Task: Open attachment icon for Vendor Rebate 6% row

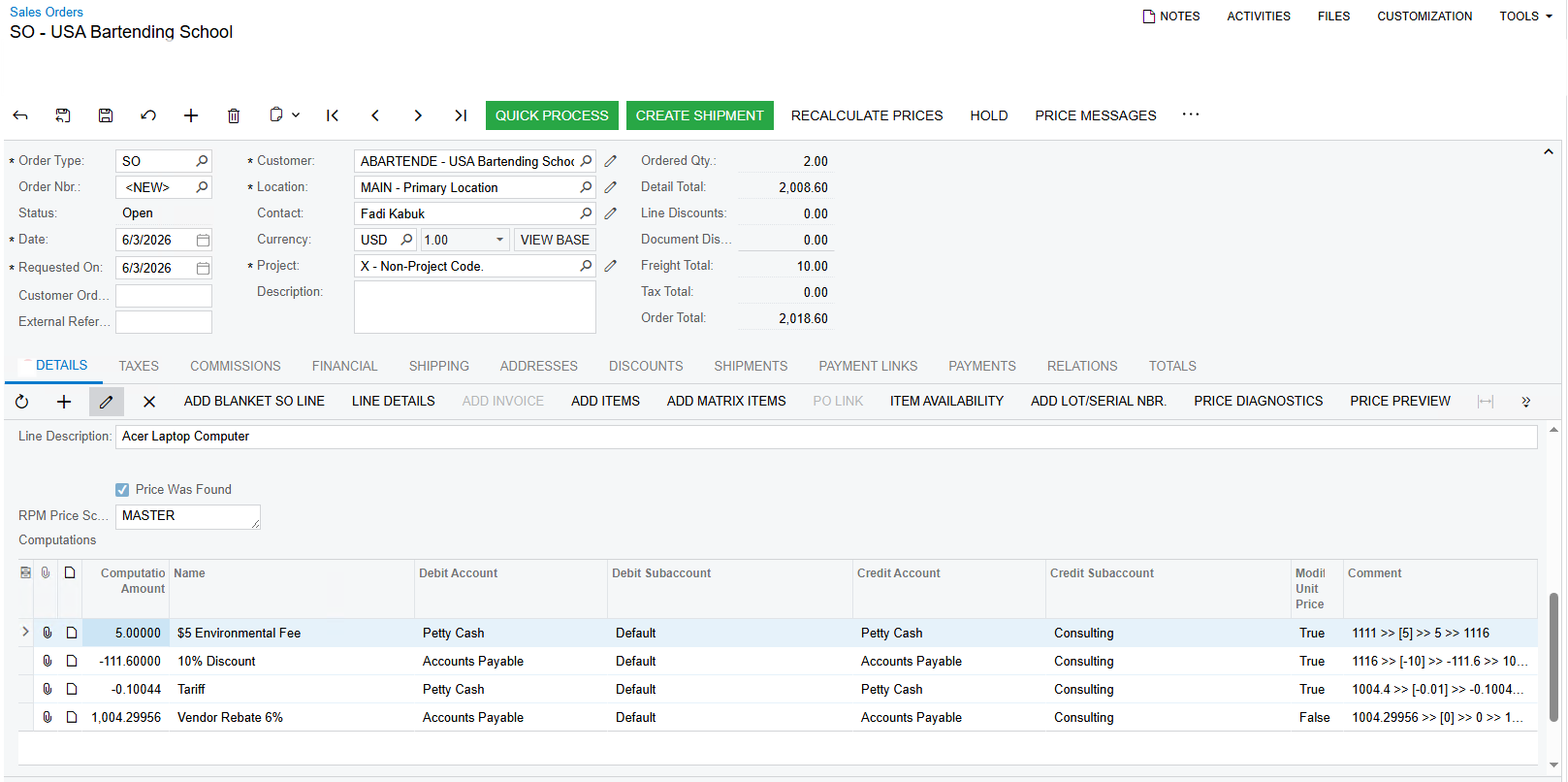Action: click(x=47, y=717)
